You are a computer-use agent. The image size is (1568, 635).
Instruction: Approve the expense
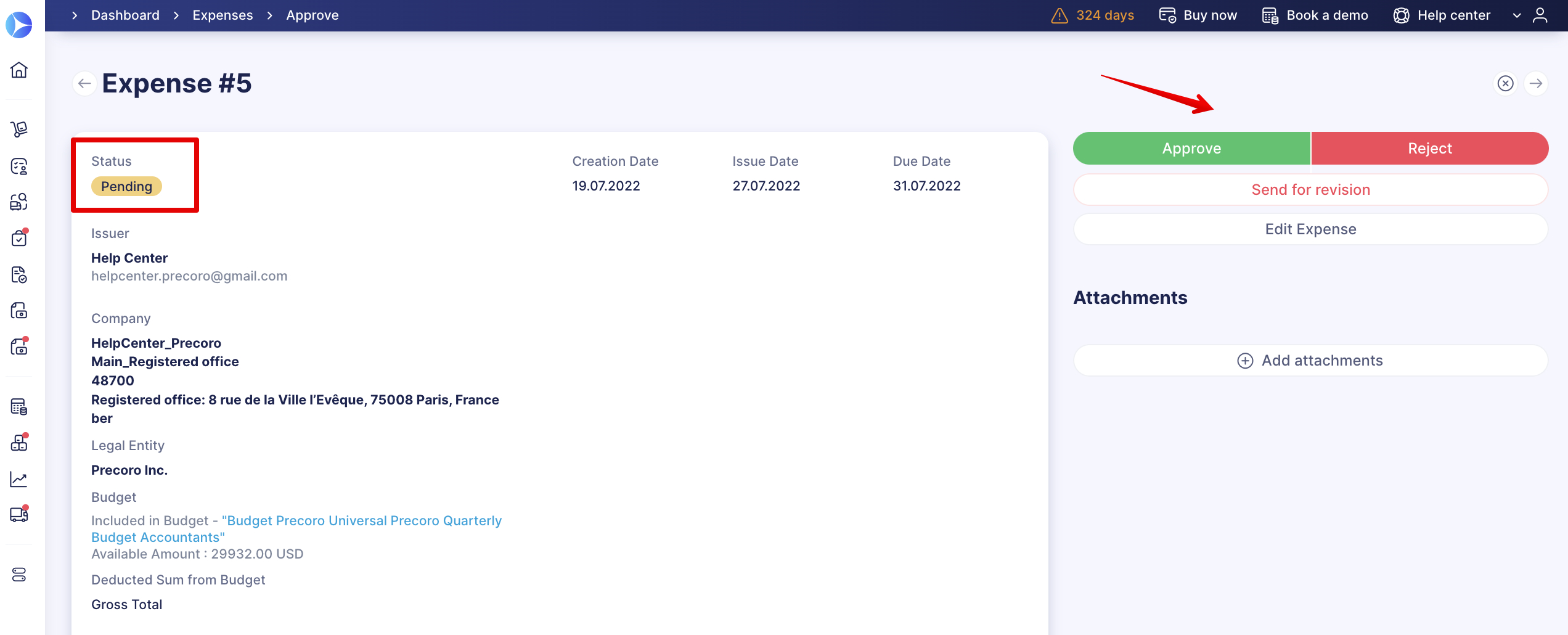coord(1191,149)
